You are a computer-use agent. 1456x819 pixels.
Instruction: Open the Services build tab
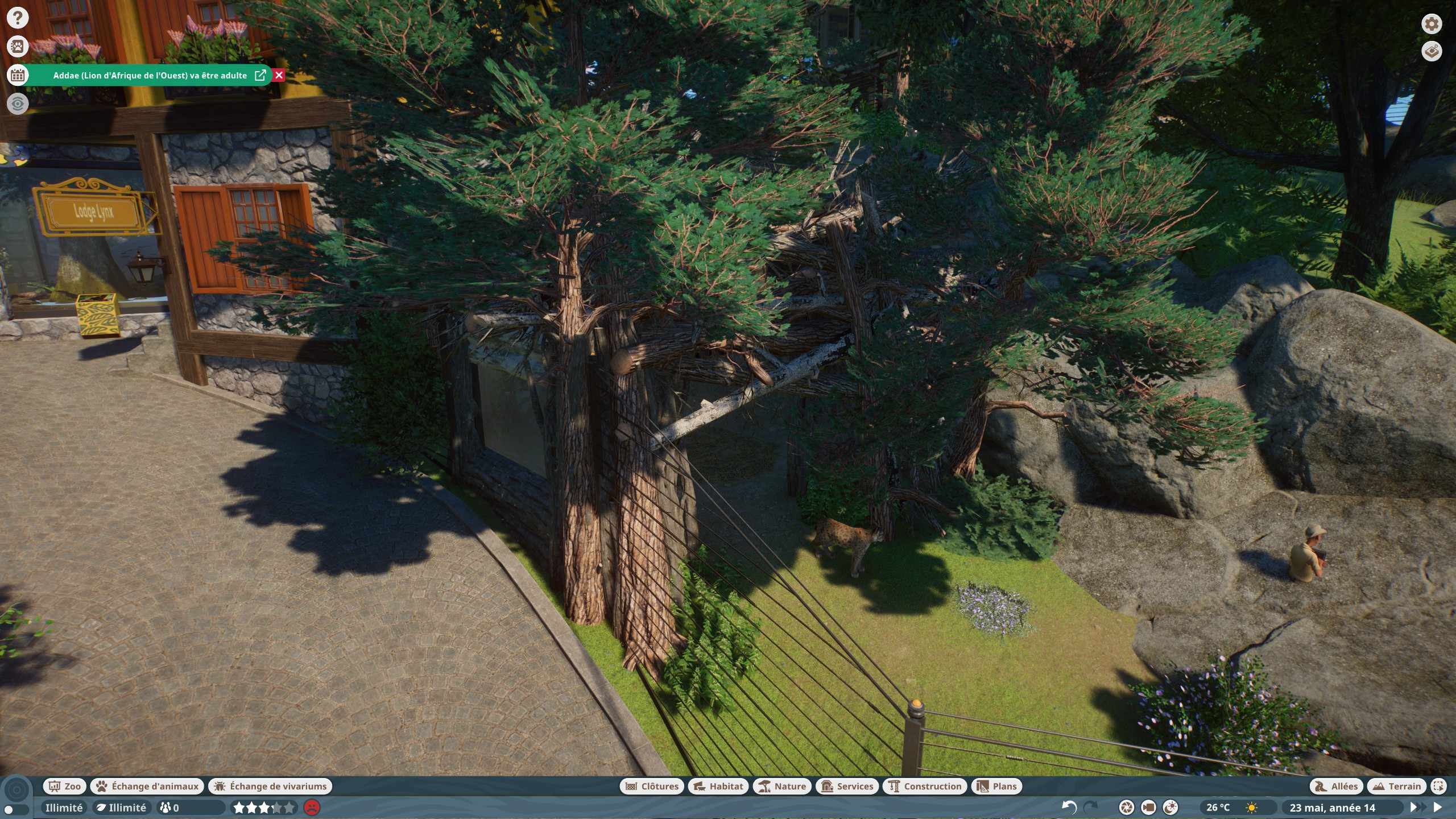point(847,787)
